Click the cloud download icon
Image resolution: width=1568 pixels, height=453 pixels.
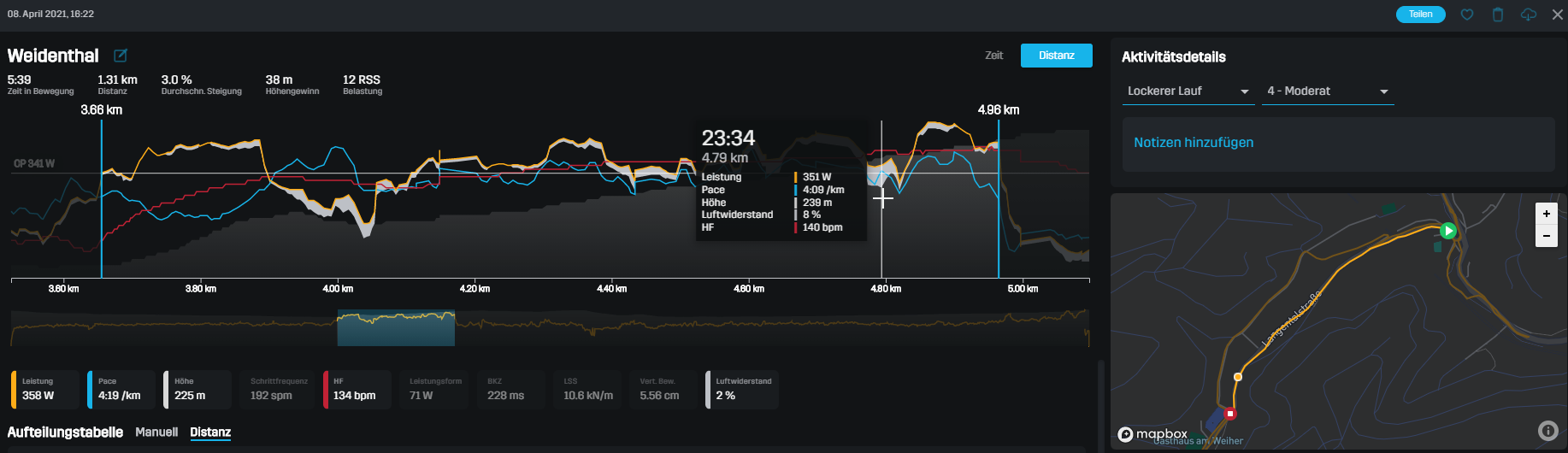1529,15
